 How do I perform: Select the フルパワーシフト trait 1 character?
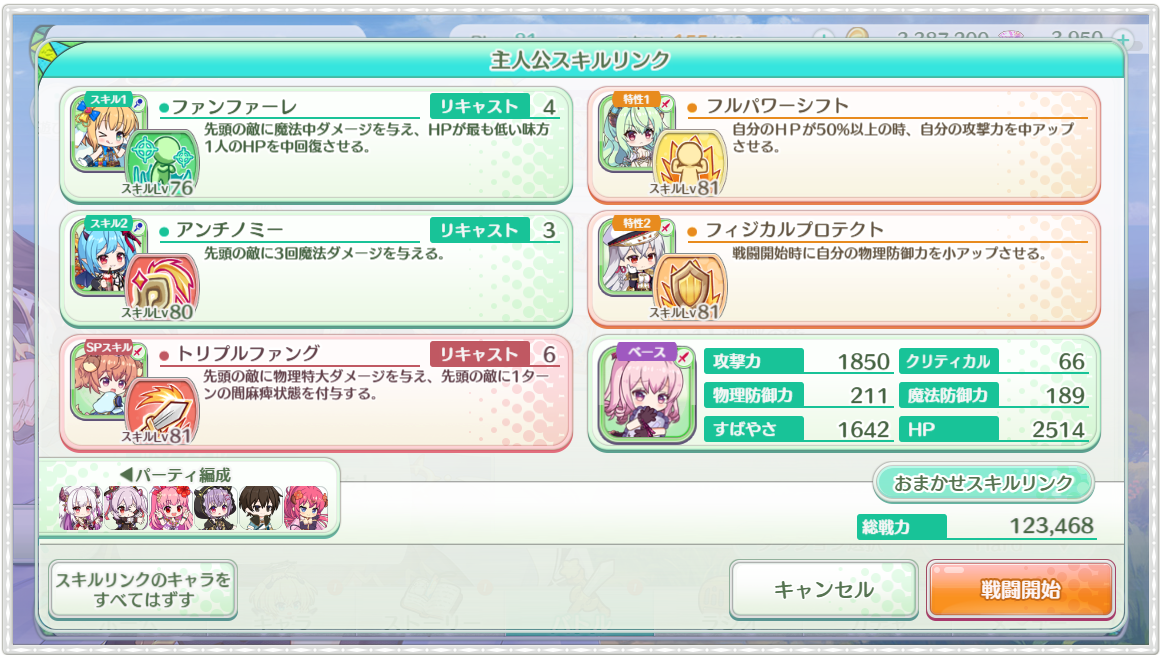(x=634, y=133)
